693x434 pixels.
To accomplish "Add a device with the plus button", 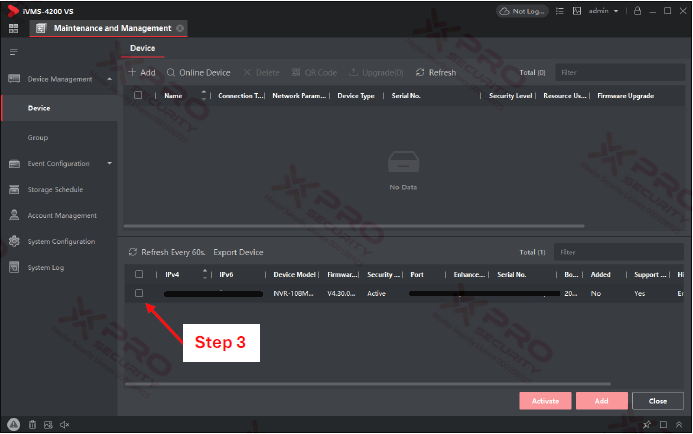I will pyautogui.click(x=141, y=72).
